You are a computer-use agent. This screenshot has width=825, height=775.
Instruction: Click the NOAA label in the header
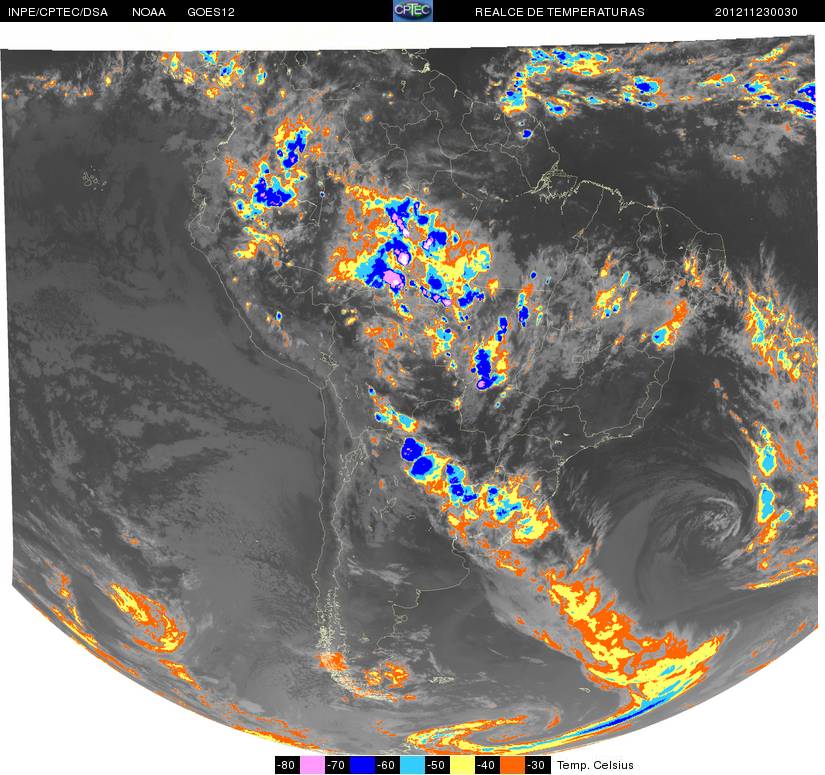pos(149,12)
